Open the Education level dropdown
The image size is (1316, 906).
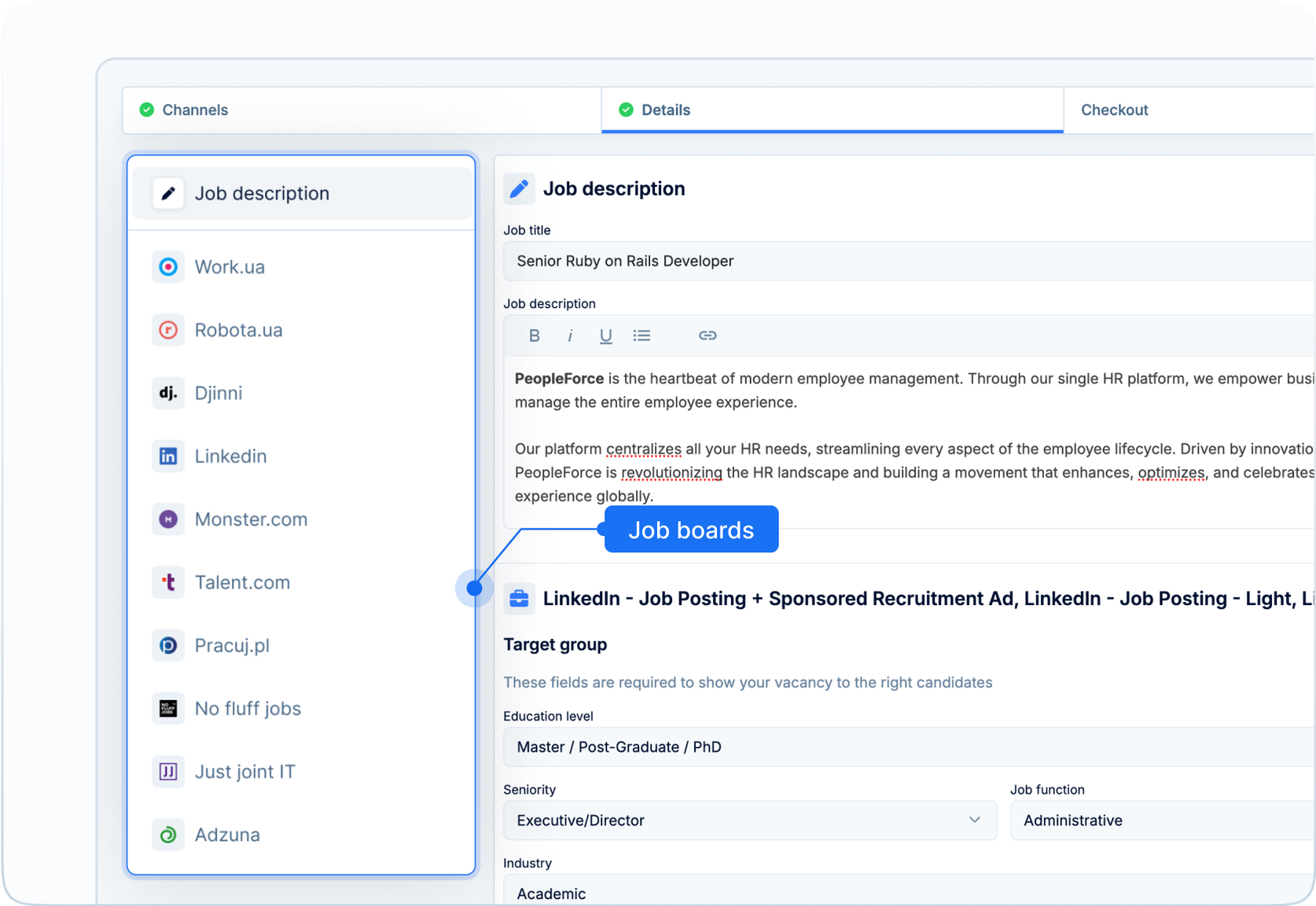click(910, 747)
